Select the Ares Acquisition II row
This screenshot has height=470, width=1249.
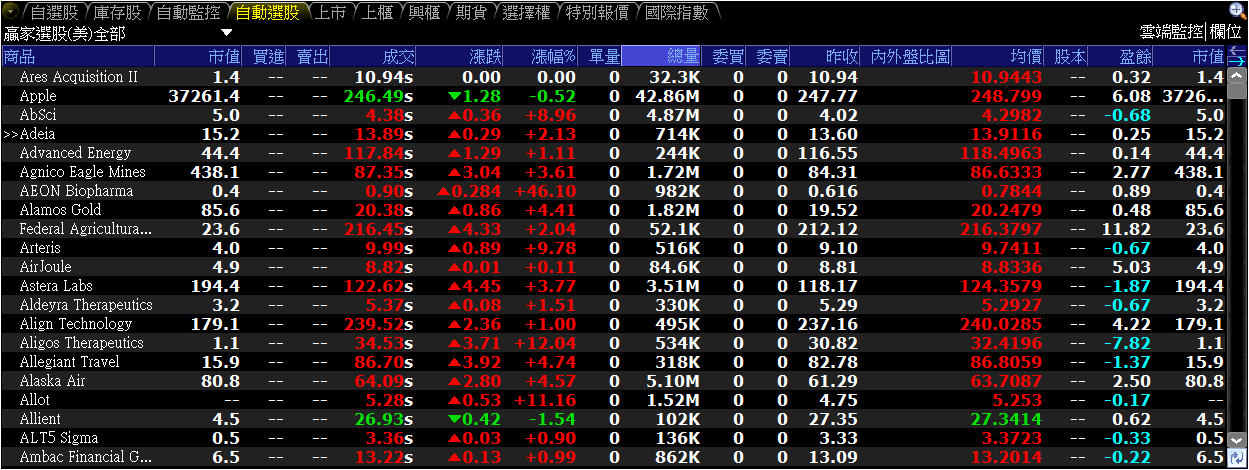(x=614, y=77)
